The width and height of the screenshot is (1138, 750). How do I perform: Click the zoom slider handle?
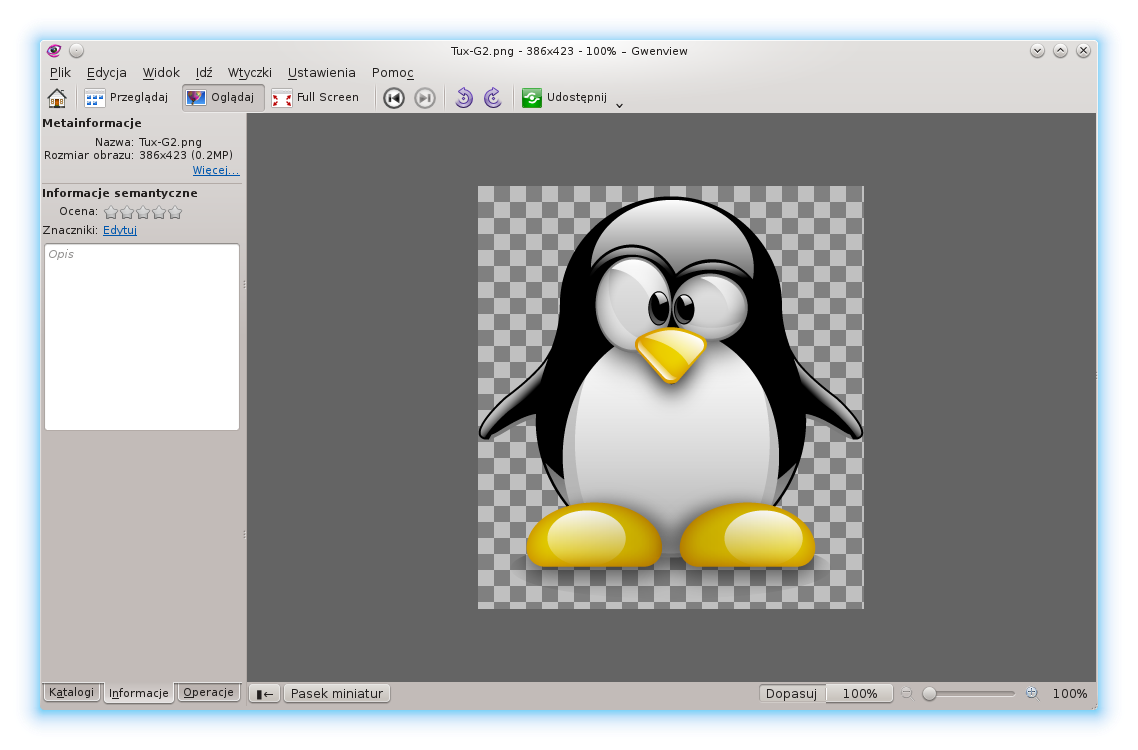(x=929, y=693)
